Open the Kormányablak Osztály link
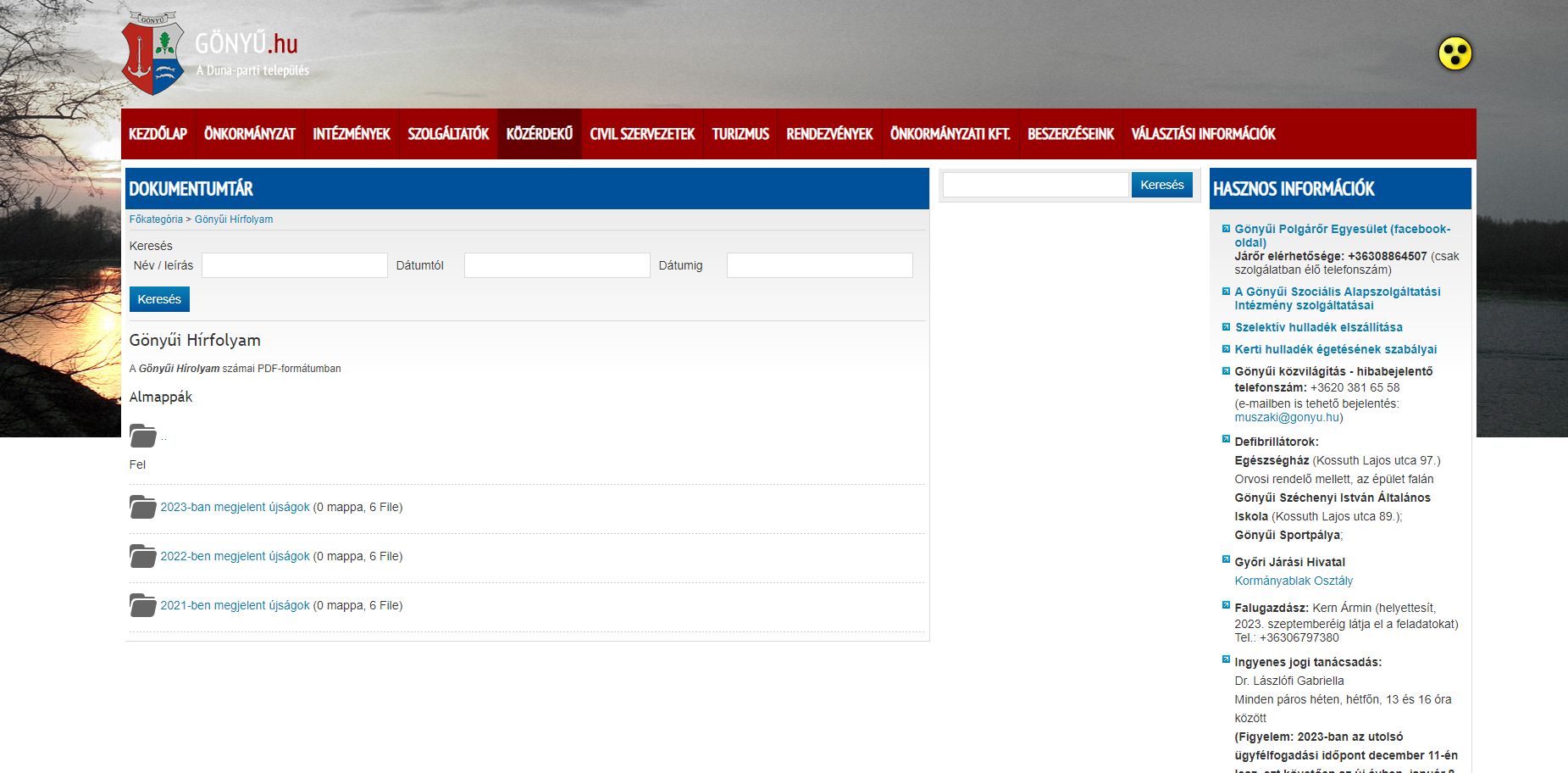The image size is (1568, 773). [x=1294, y=581]
